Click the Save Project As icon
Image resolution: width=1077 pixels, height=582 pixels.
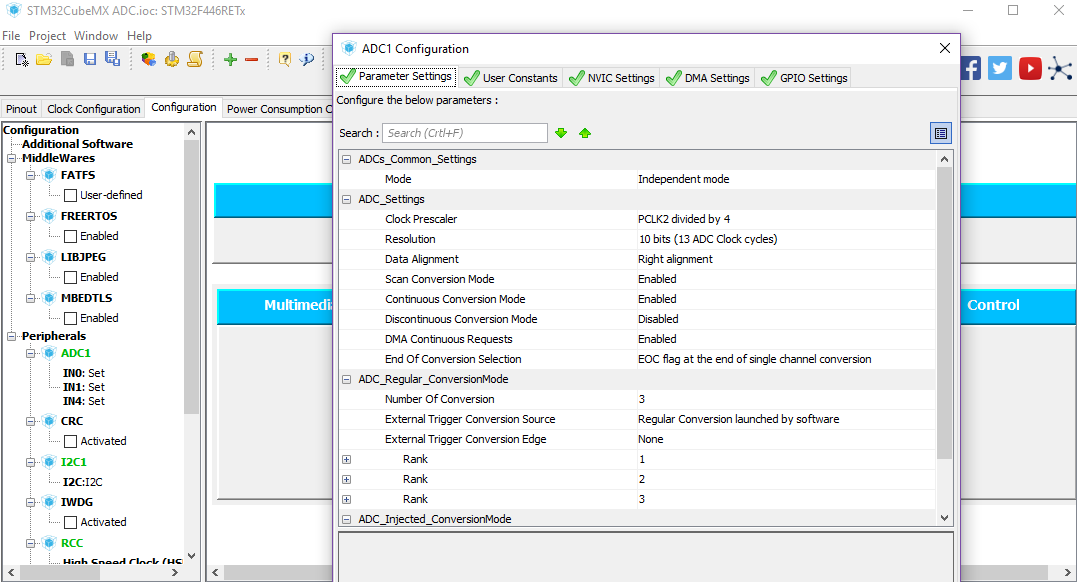click(x=113, y=59)
